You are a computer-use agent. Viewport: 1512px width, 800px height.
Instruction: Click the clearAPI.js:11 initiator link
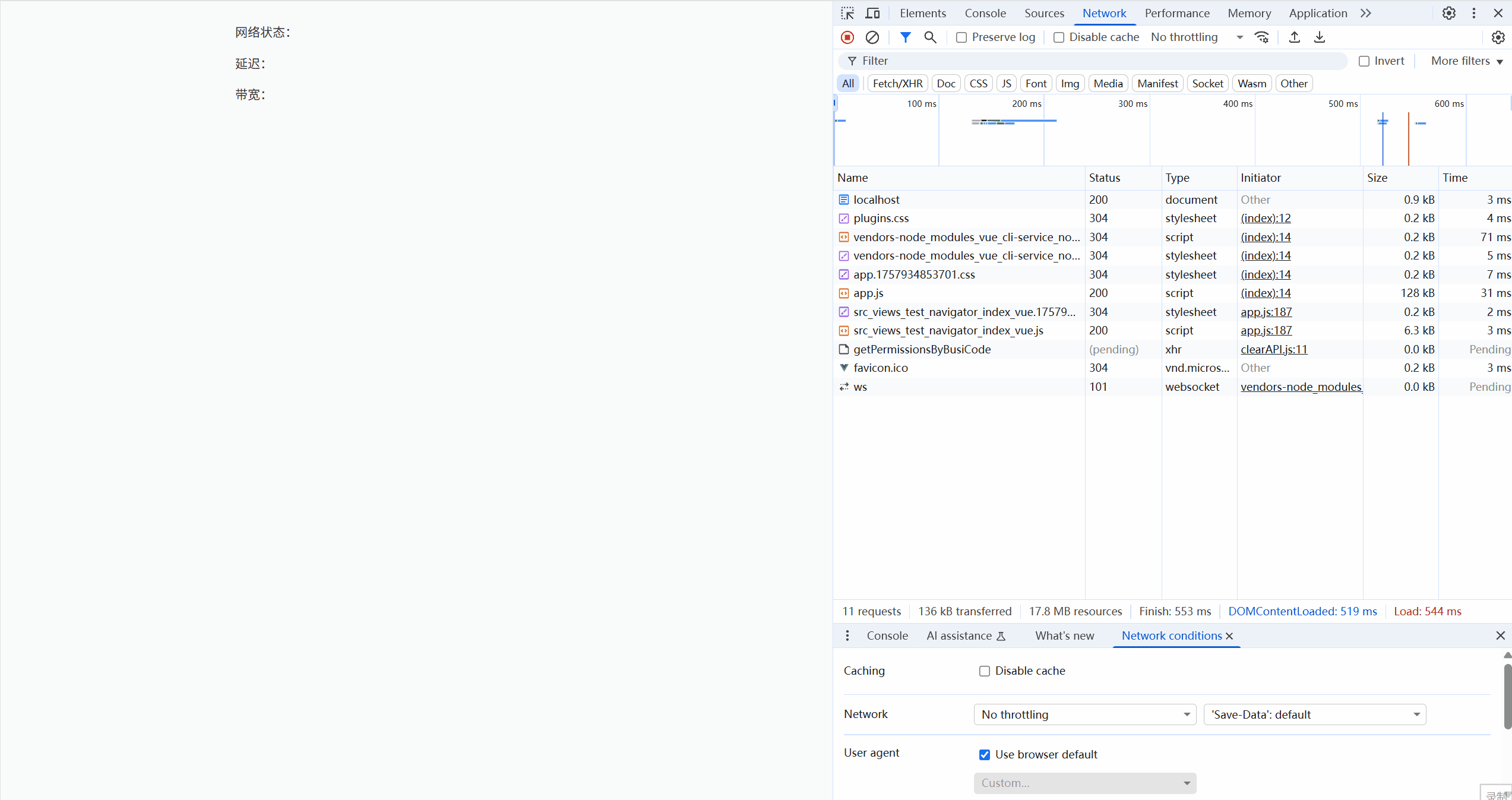(x=1273, y=349)
